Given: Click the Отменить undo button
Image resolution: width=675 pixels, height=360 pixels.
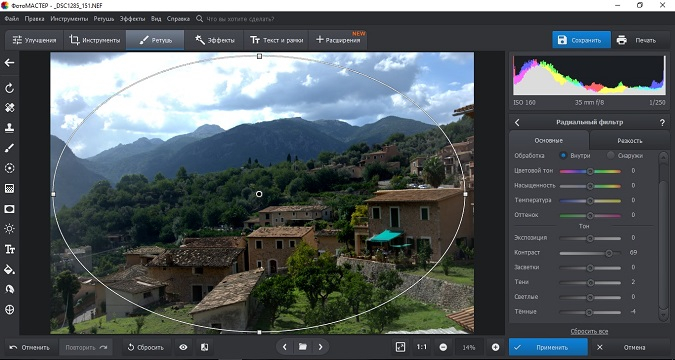Looking at the screenshot, I should click(30, 347).
